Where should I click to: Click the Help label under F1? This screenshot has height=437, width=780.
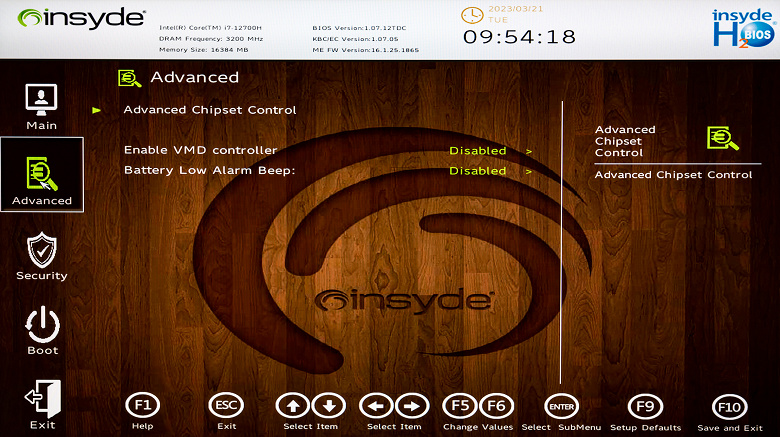tap(143, 426)
